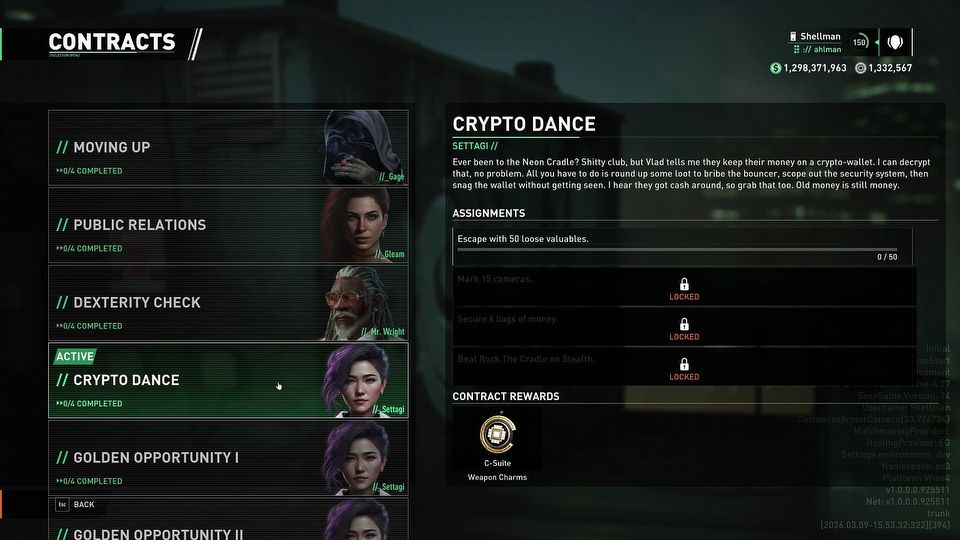
Task: Select the C-Suite weapon charm reward icon
Action: coord(497,433)
